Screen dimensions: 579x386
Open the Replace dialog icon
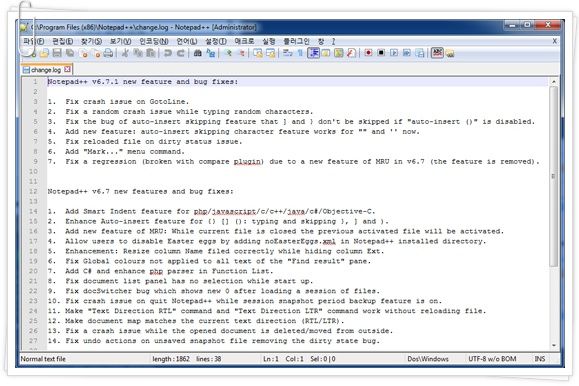(x=210, y=53)
